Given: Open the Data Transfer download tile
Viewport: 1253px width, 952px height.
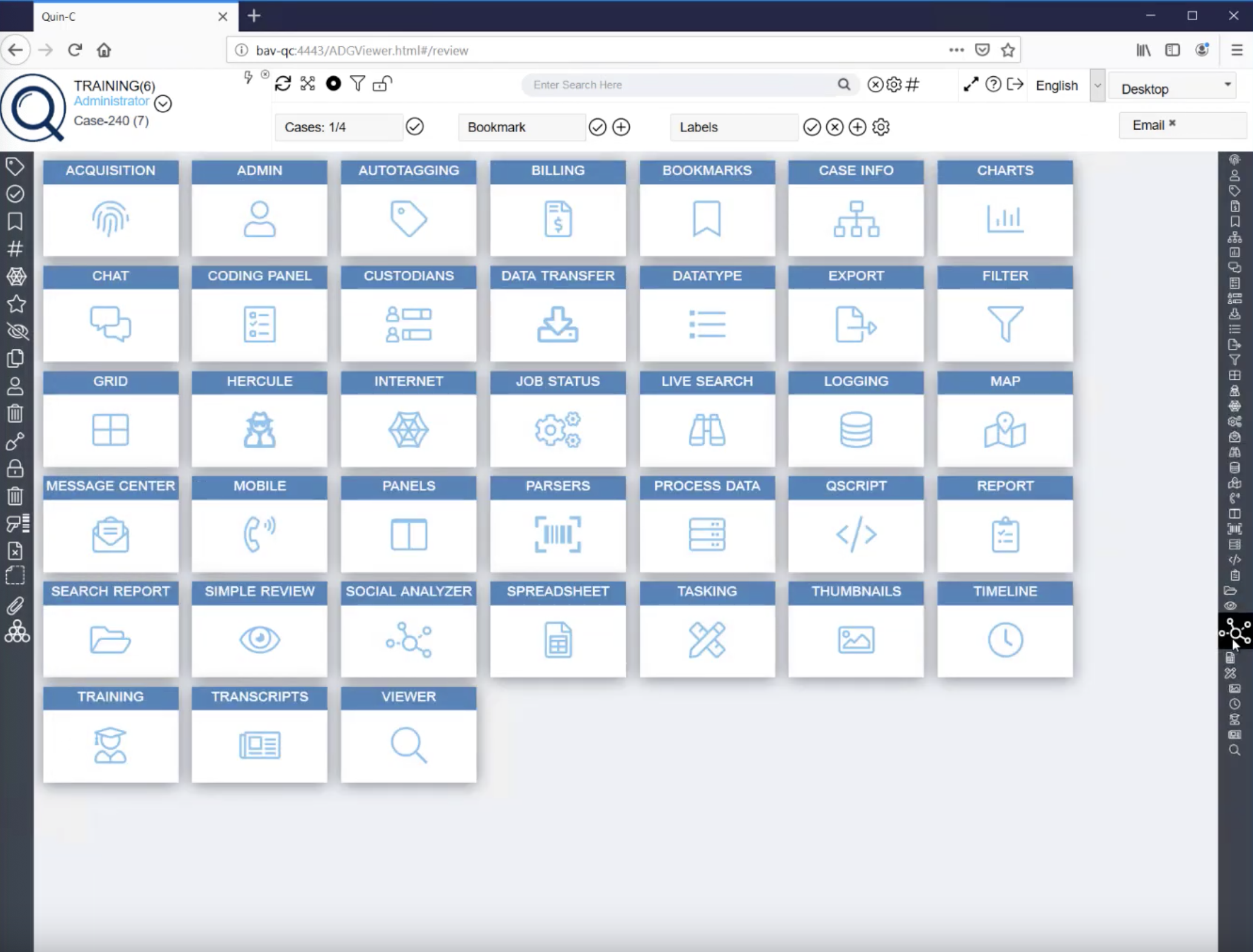Looking at the screenshot, I should point(557,313).
